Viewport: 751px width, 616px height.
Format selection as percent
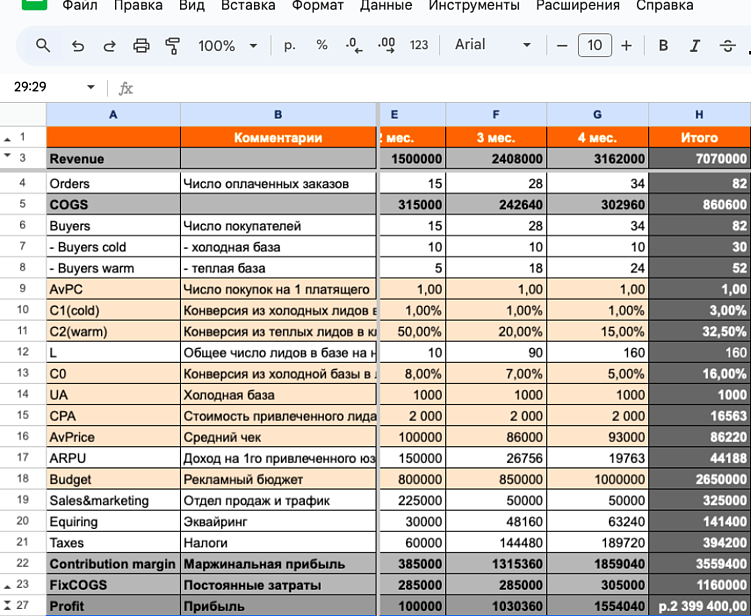pos(322,45)
